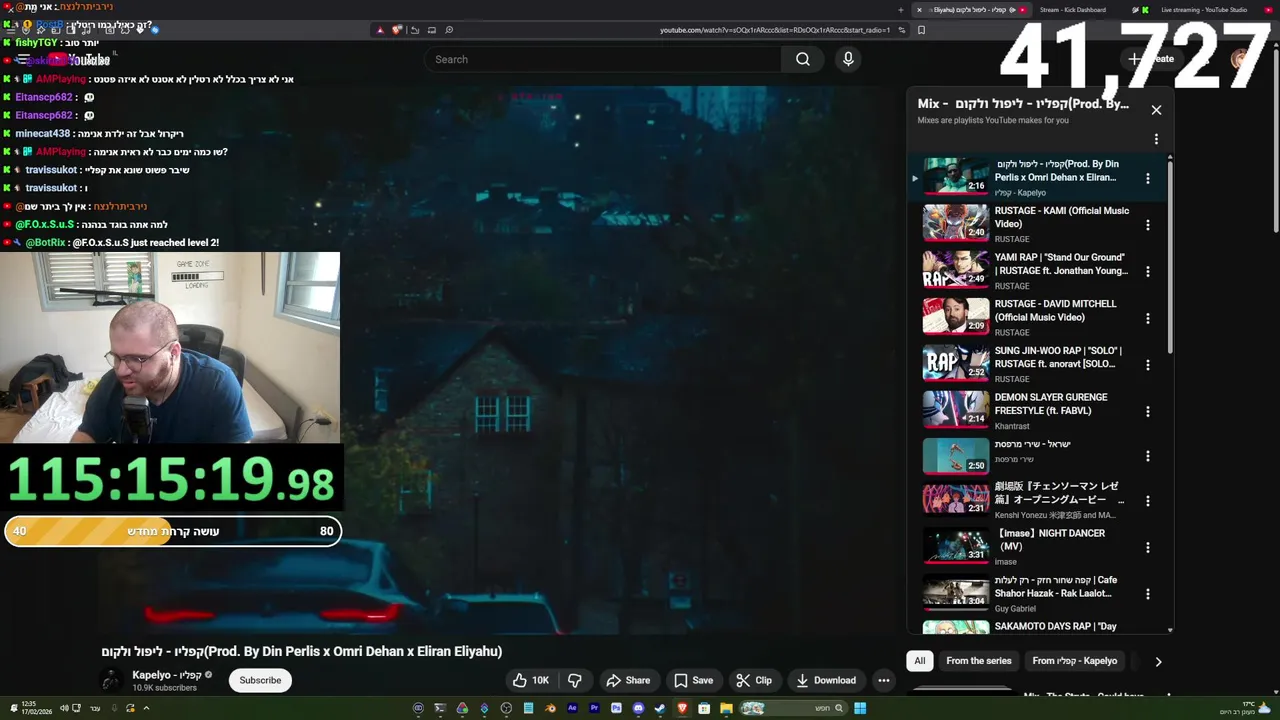Open the Kapelyo channel avatar
1280x720 pixels.
[x=113, y=681]
